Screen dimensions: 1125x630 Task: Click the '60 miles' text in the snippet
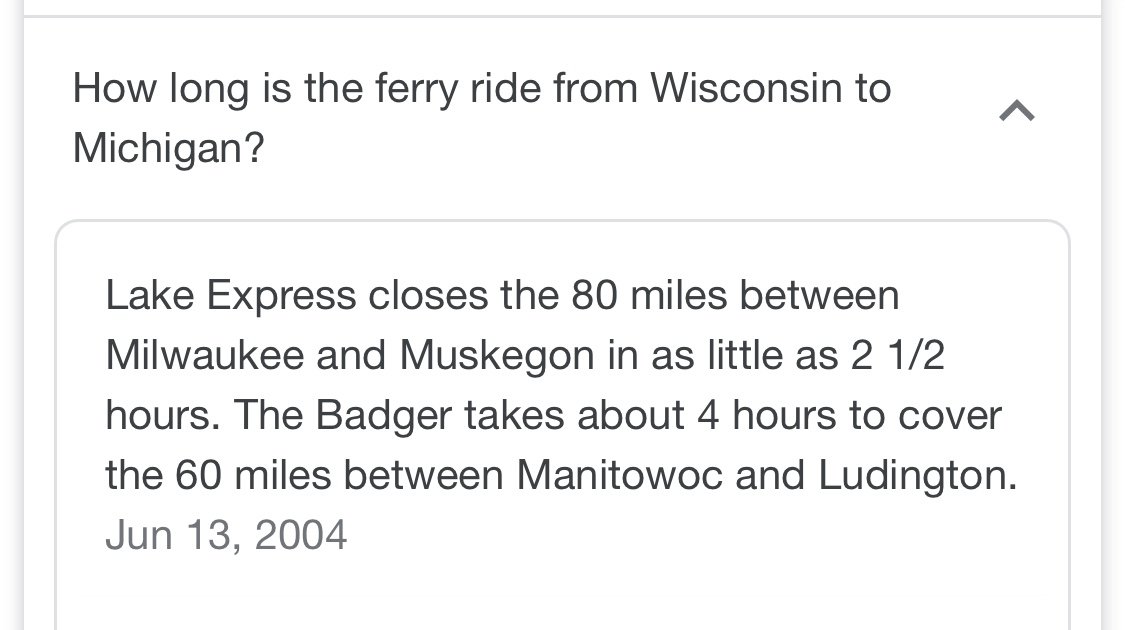coord(253,475)
